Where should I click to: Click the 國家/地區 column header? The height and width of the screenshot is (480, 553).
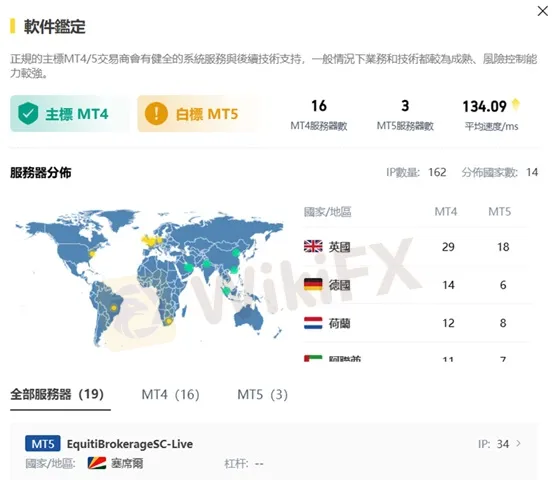pos(328,212)
